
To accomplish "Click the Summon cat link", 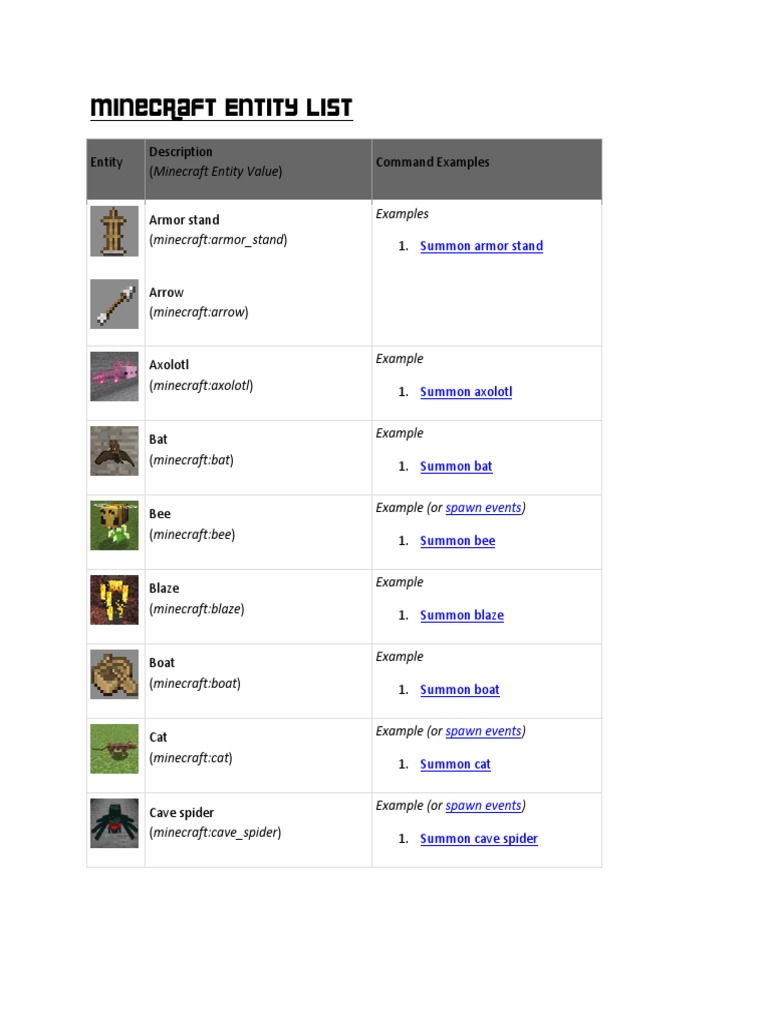I will 455,764.
